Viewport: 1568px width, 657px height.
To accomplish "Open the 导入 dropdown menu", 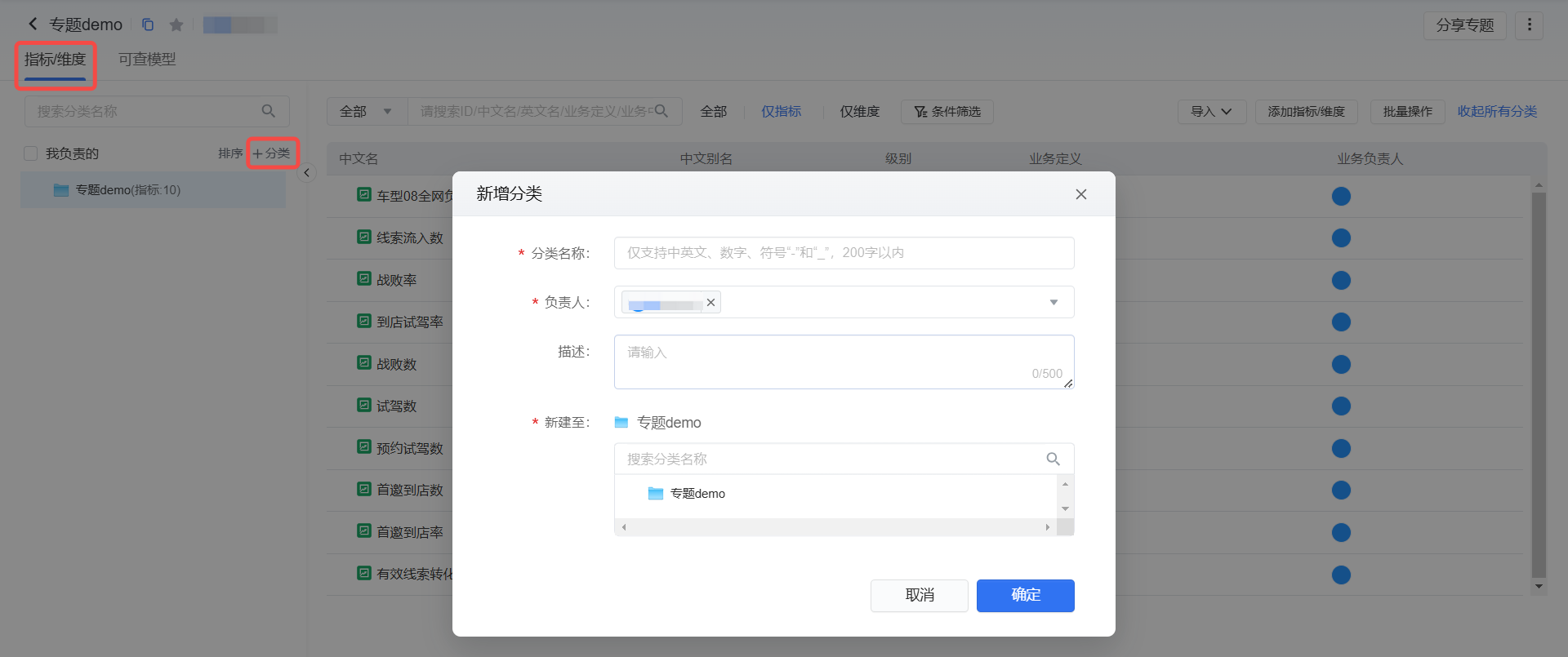I will pos(1211,112).
